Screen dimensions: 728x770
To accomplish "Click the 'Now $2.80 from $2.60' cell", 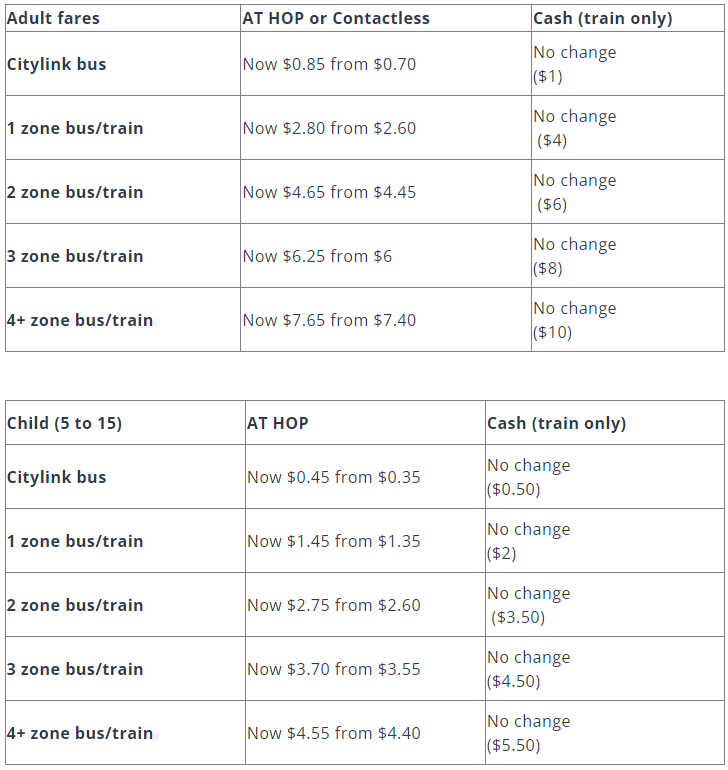I will point(329,128).
